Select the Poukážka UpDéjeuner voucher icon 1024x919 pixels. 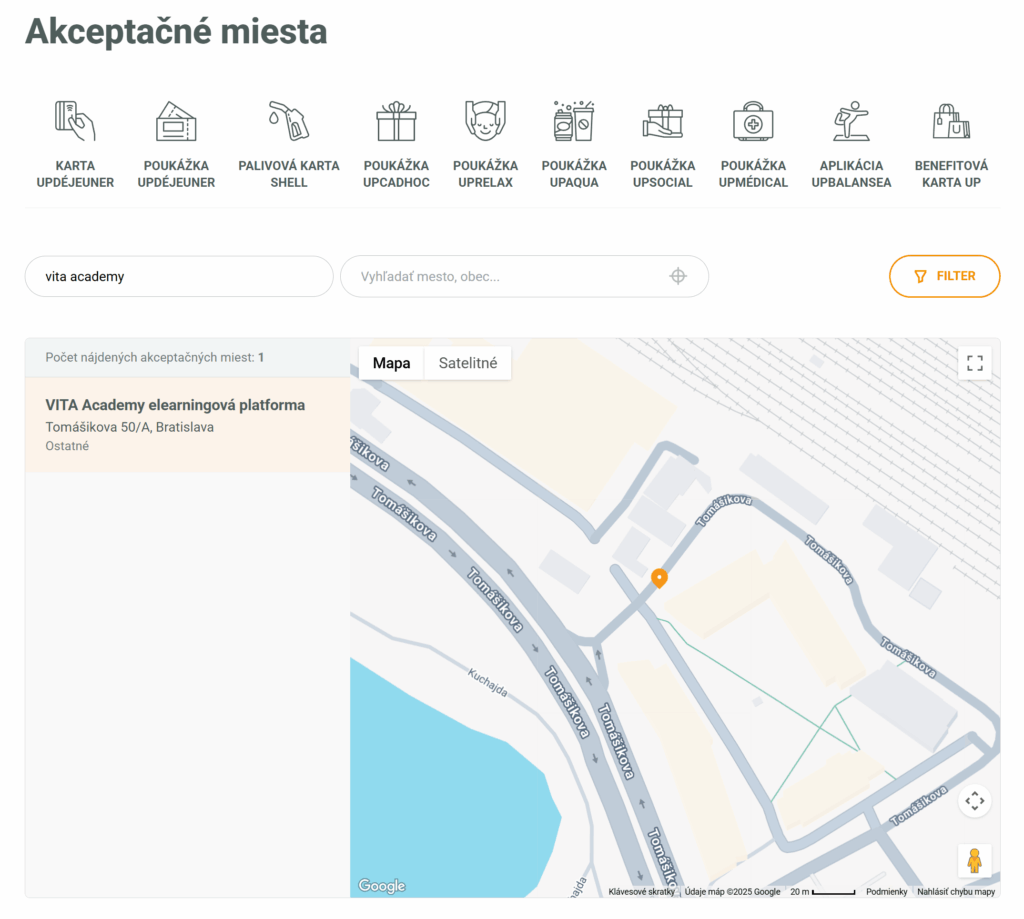(176, 121)
